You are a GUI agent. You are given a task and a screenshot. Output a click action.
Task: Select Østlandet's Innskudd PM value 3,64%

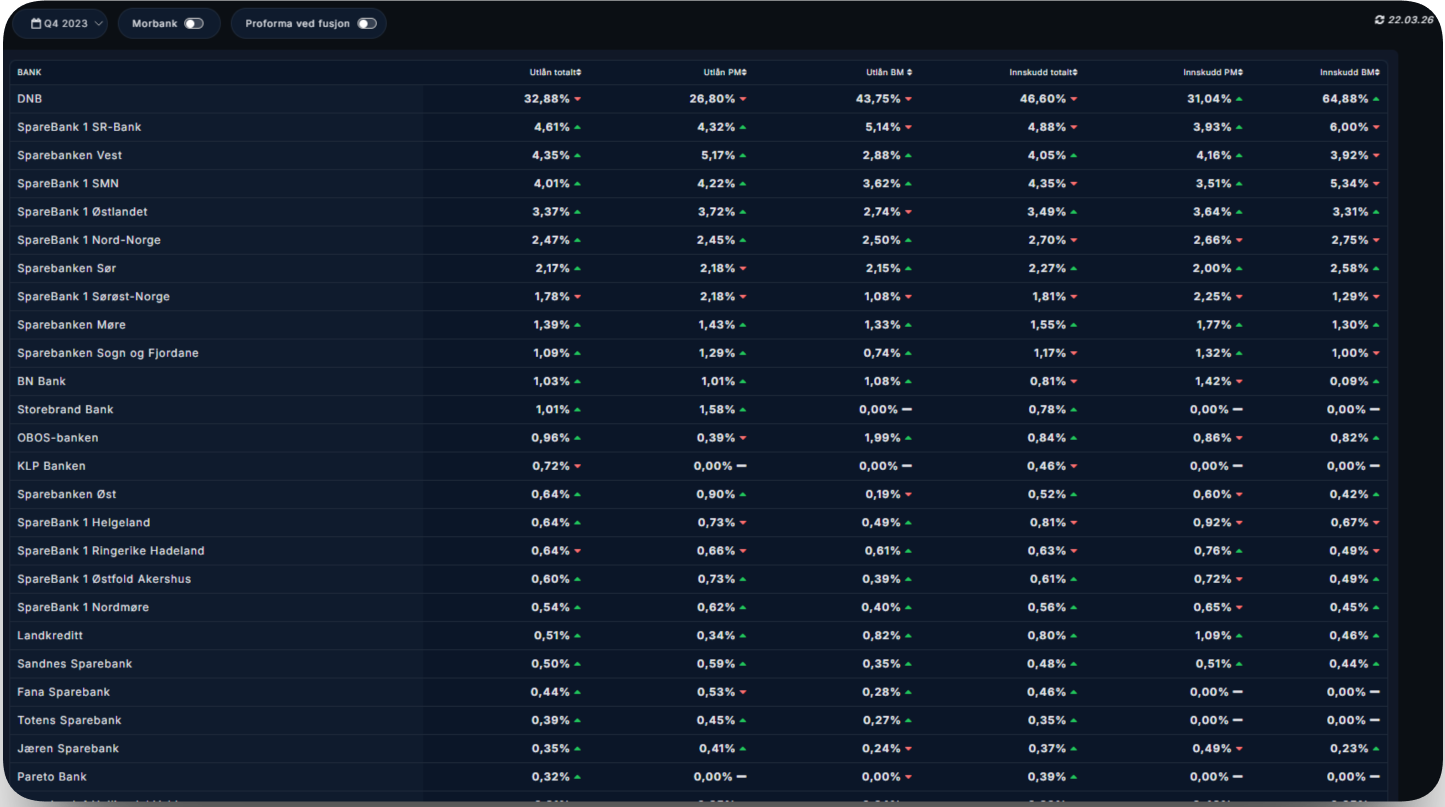pos(1213,212)
